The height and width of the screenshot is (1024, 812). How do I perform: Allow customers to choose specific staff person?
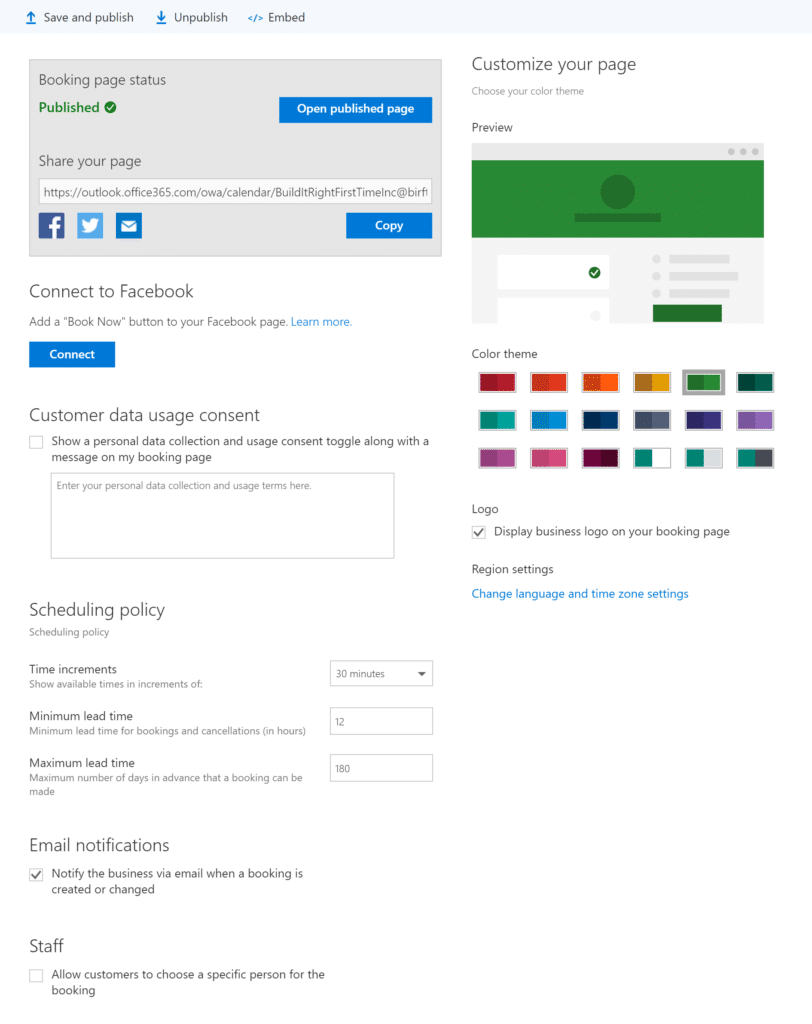36,976
